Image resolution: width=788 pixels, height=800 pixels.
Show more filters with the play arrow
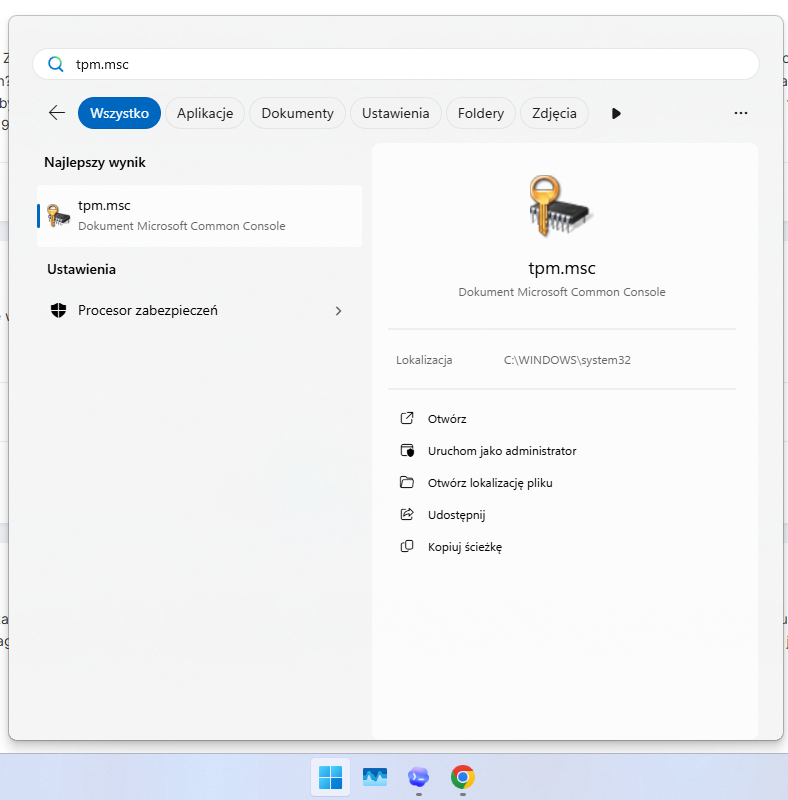[616, 113]
